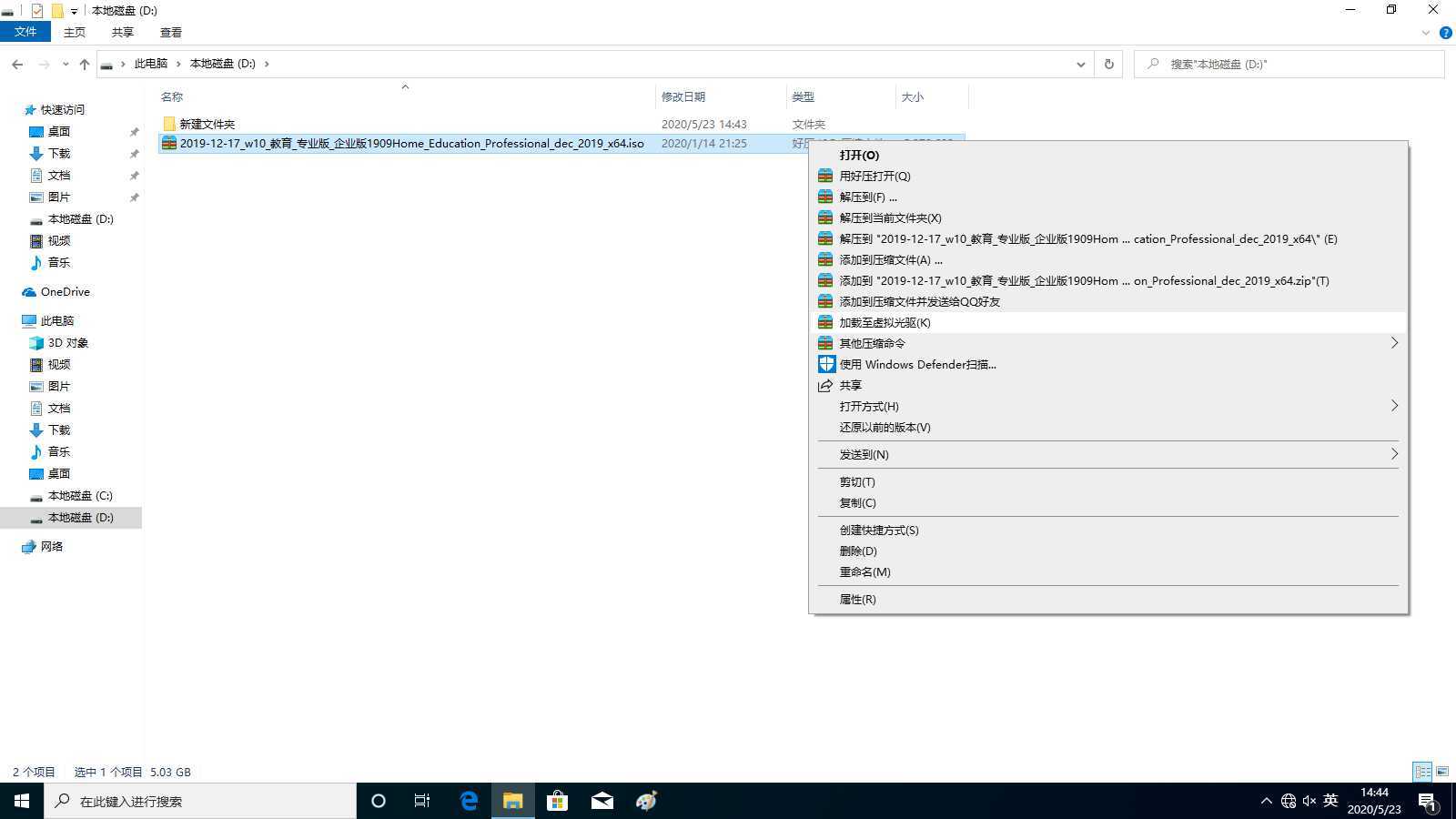Screen dimensions: 1456x819
Task: Open Microsoft Store from the taskbar
Action: pos(557,801)
